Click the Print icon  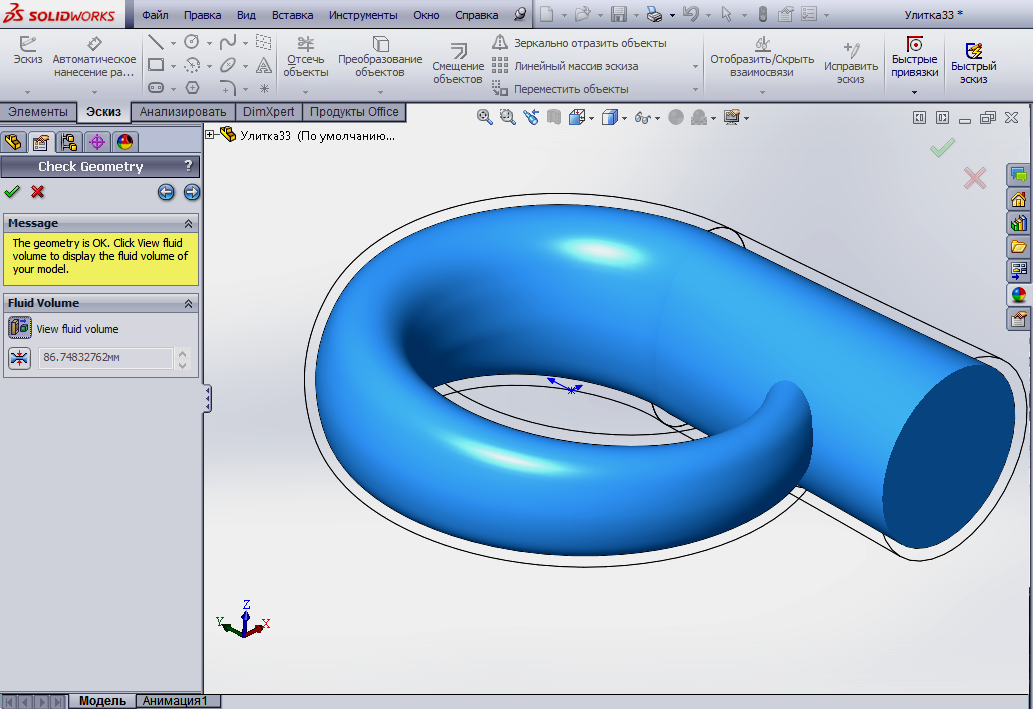pyautogui.click(x=654, y=14)
